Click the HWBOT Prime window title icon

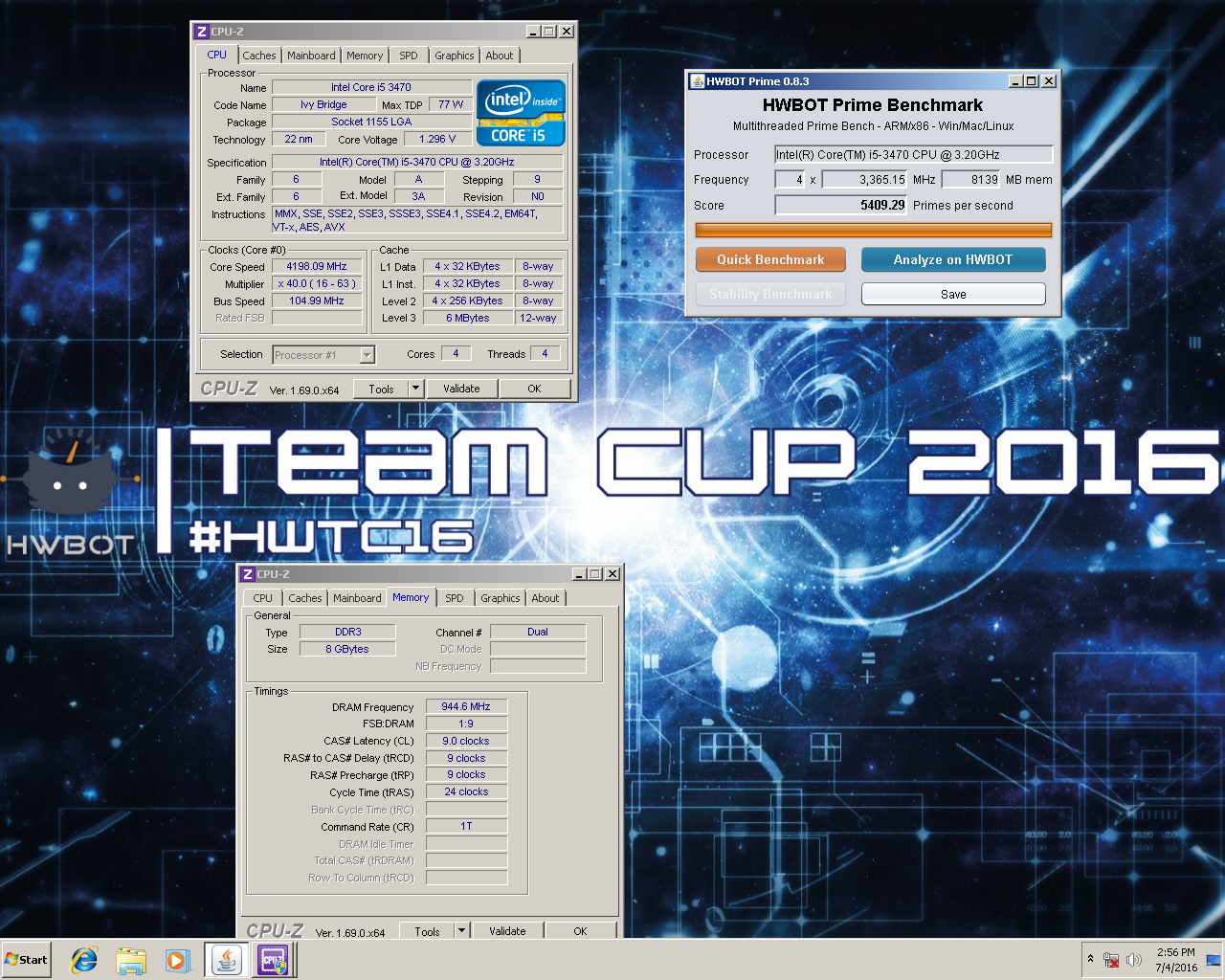tap(697, 81)
